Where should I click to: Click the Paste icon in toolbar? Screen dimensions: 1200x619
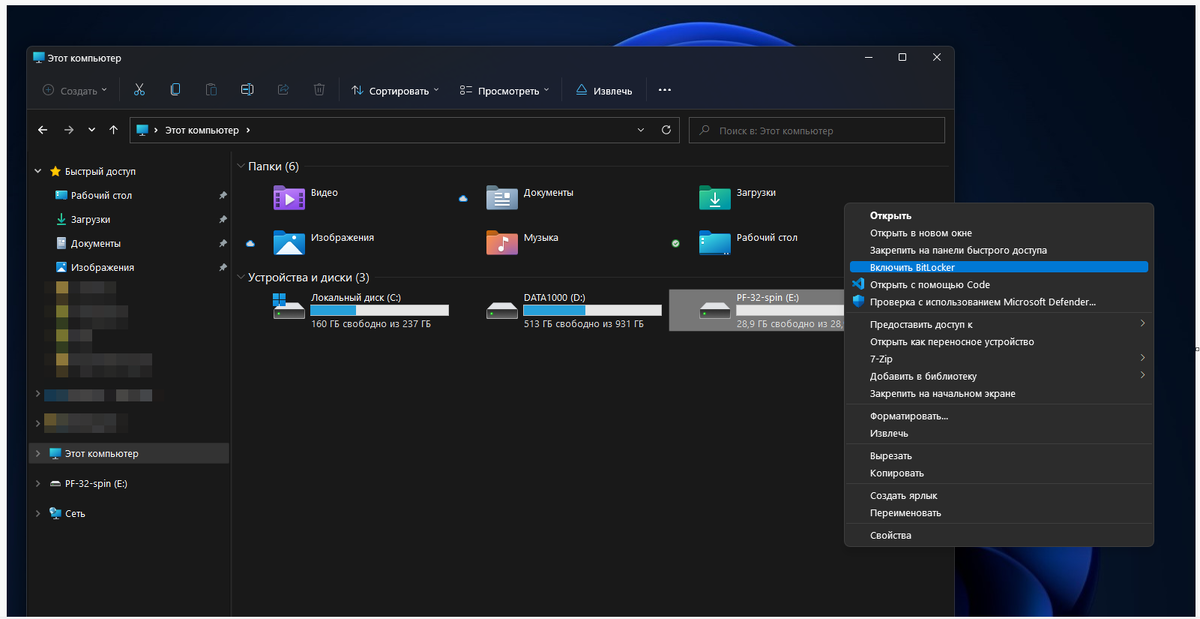[x=211, y=90]
